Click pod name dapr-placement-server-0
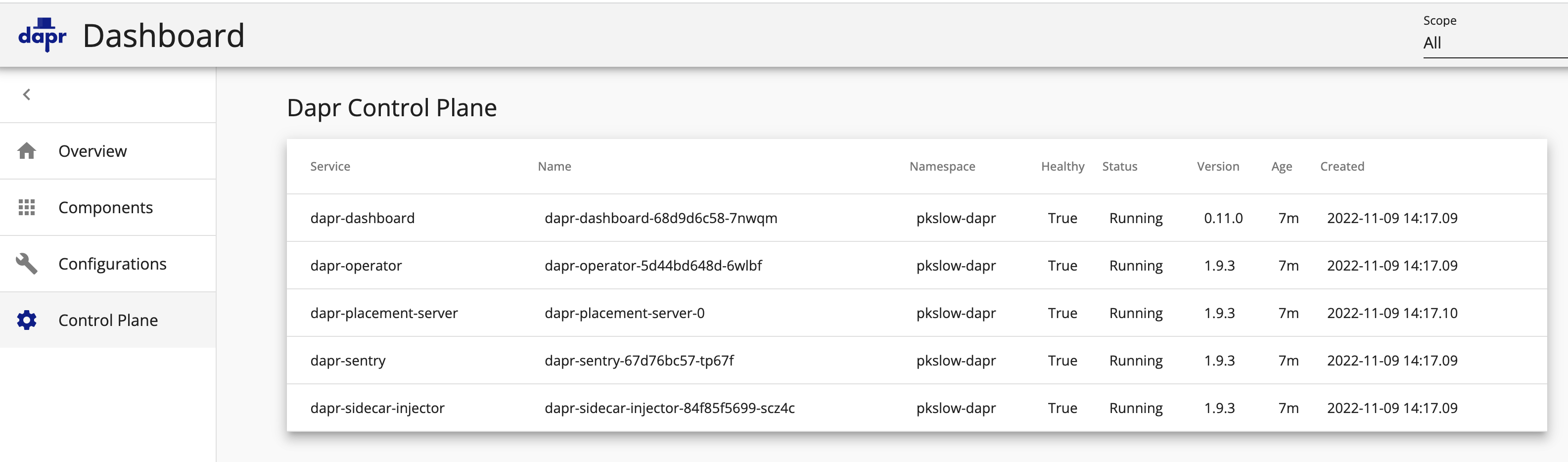The image size is (1568, 462). [x=624, y=313]
